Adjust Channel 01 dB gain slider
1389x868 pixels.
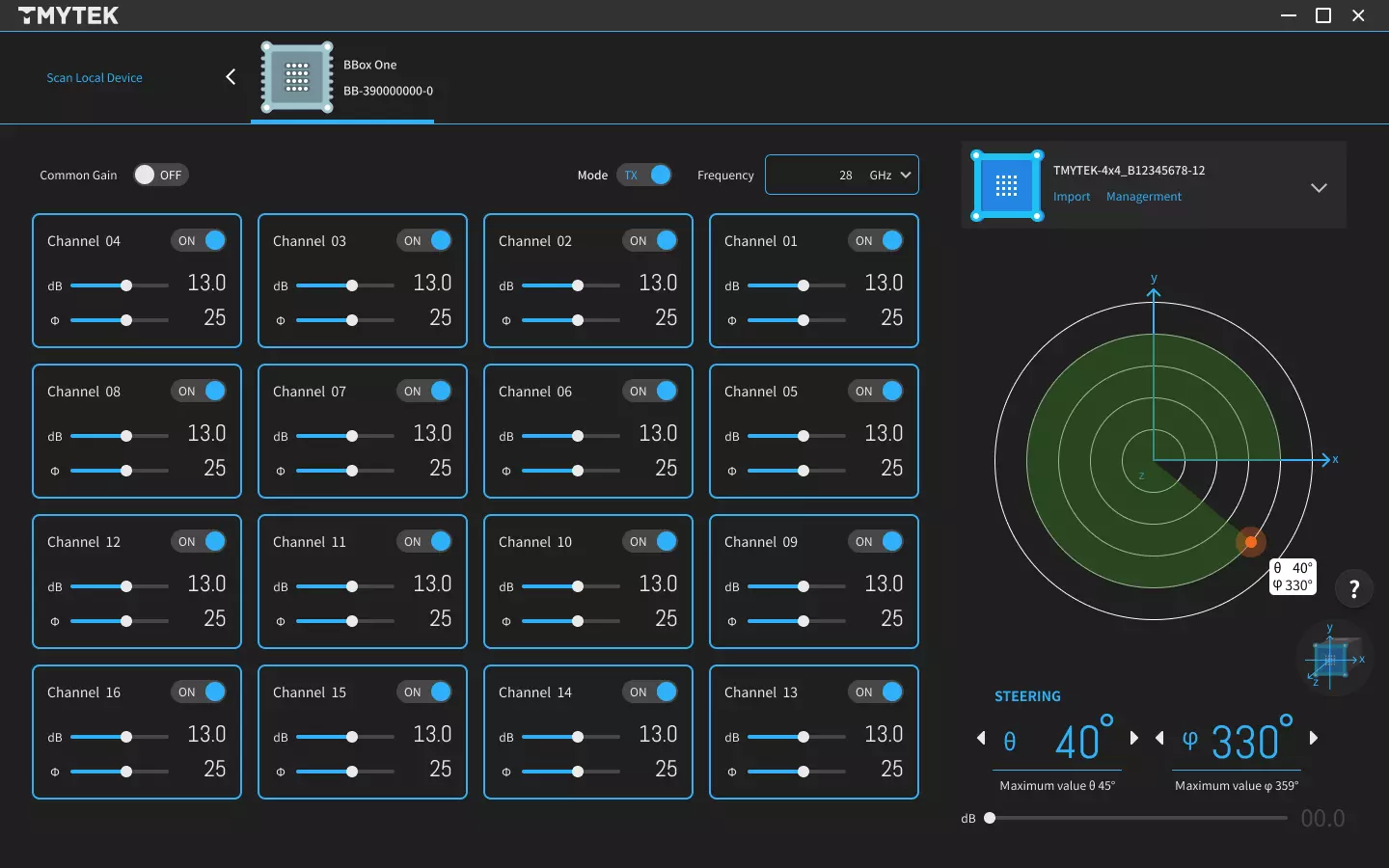click(x=797, y=285)
